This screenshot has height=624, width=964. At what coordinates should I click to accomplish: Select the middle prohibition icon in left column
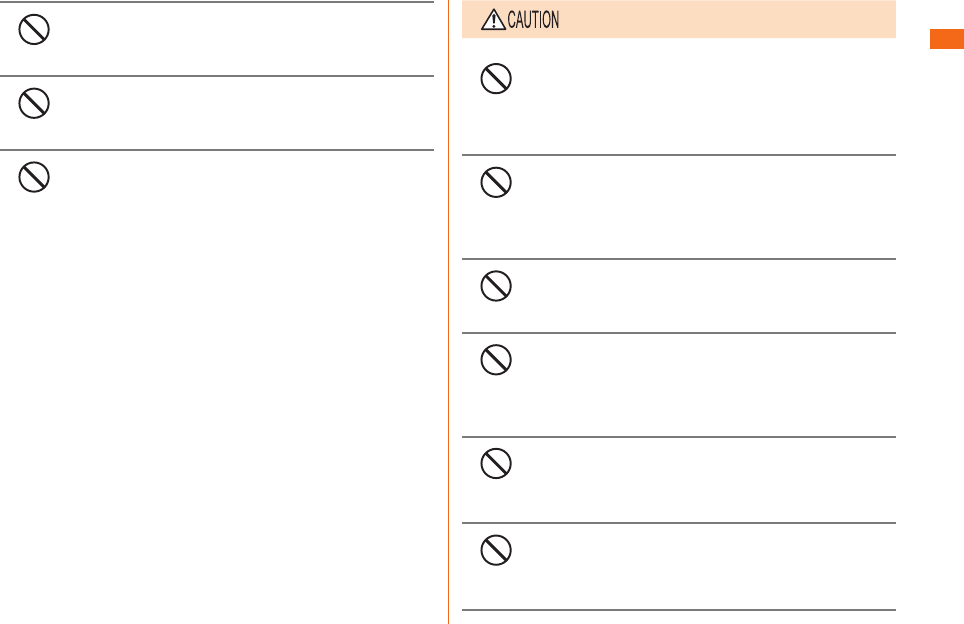34,103
